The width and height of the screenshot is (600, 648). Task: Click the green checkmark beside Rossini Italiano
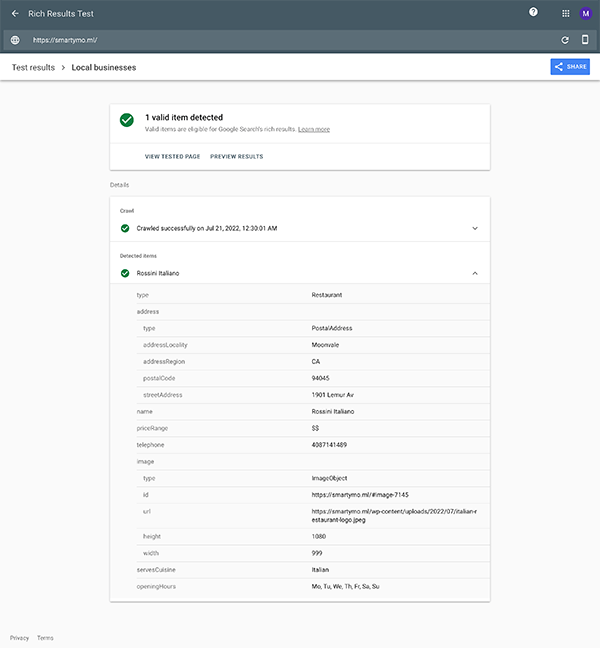coord(125,273)
